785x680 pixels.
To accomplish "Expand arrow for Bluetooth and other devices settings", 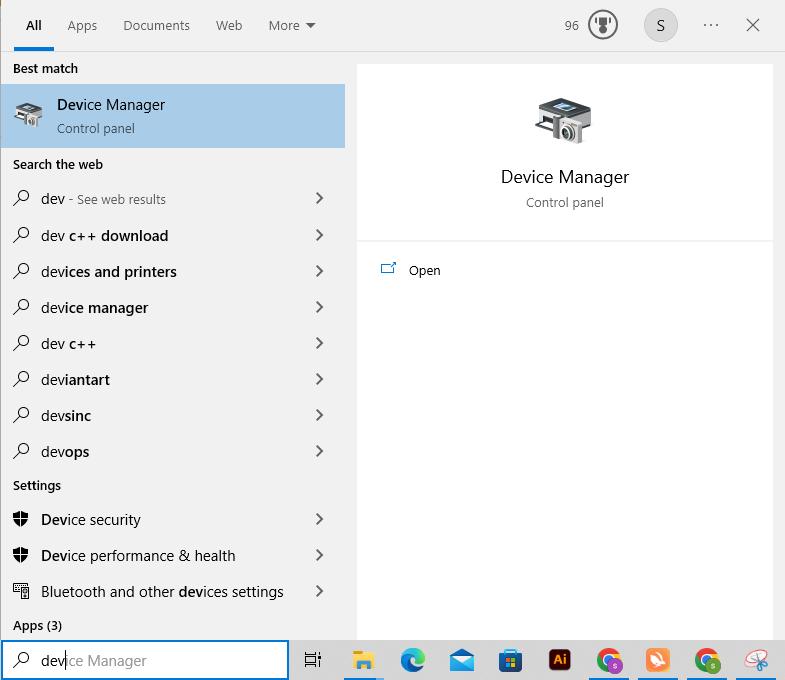I will pyautogui.click(x=319, y=591).
